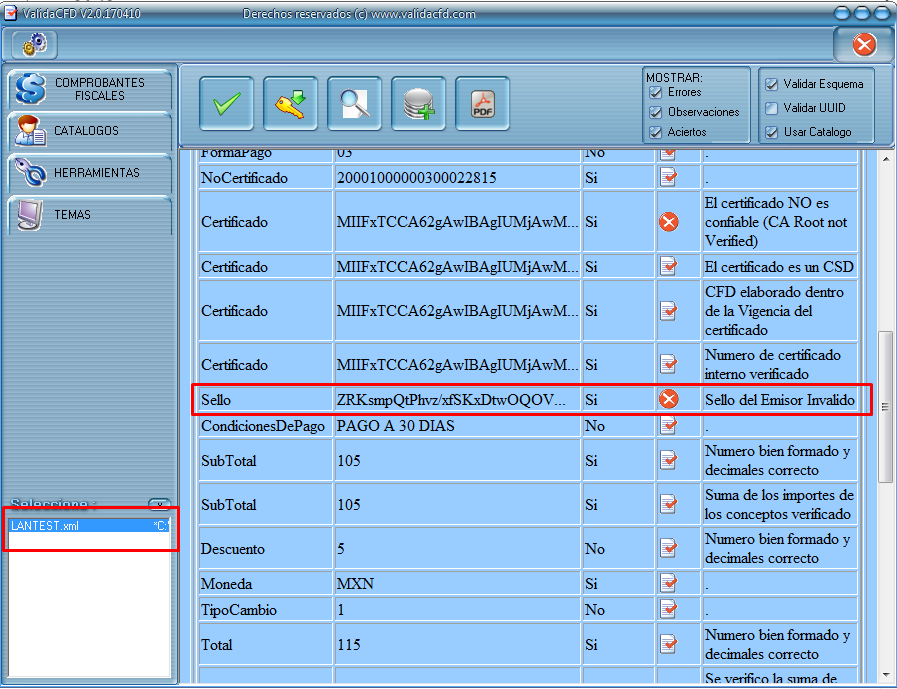This screenshot has height=689, width=897.
Task: Click the check icon in the Descuento row
Action: tap(668, 548)
